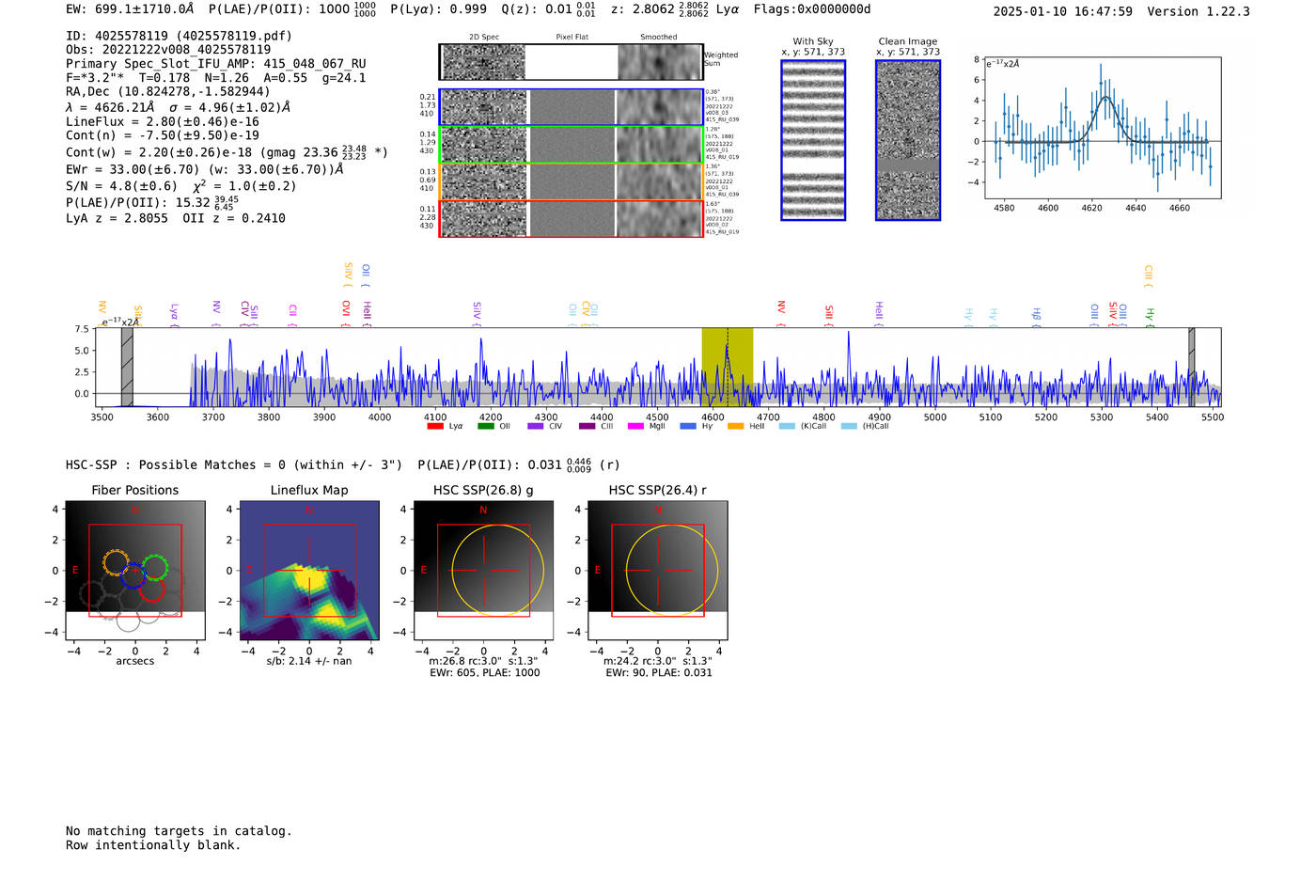Open the HSC SSP(26.8) g image
Viewport: 1316px width, 896px height.
pyautogui.click(x=483, y=570)
